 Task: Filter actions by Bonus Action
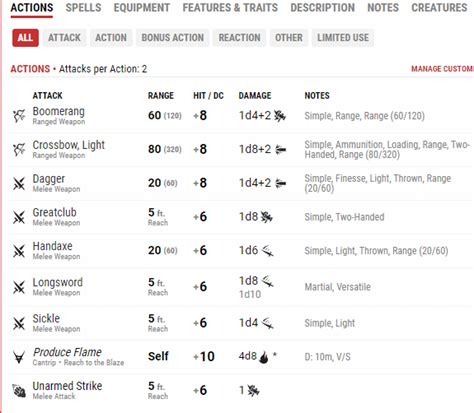[172, 38]
